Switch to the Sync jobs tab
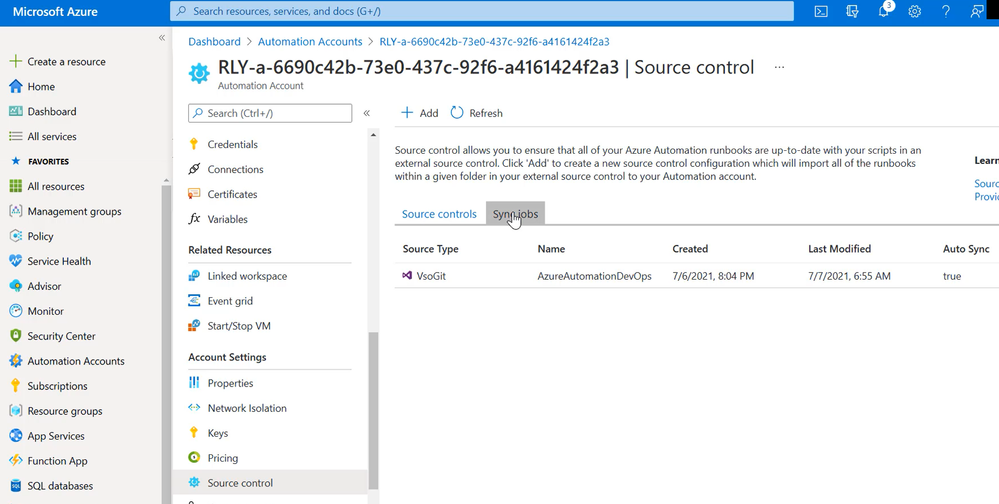999x504 pixels. pos(515,214)
